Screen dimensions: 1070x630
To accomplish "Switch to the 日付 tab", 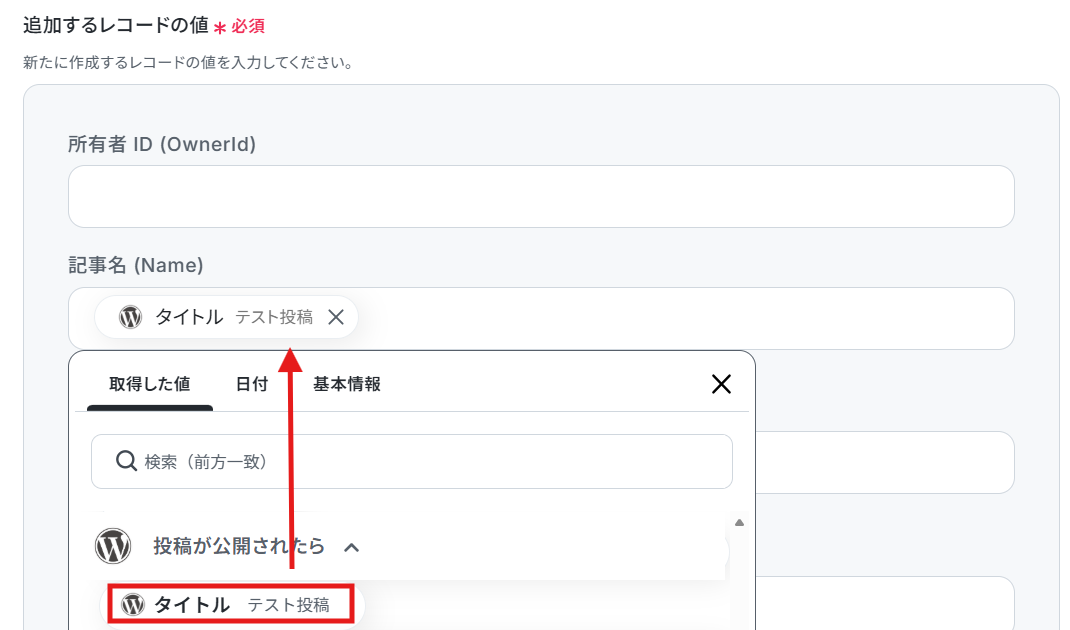I will pos(252,384).
